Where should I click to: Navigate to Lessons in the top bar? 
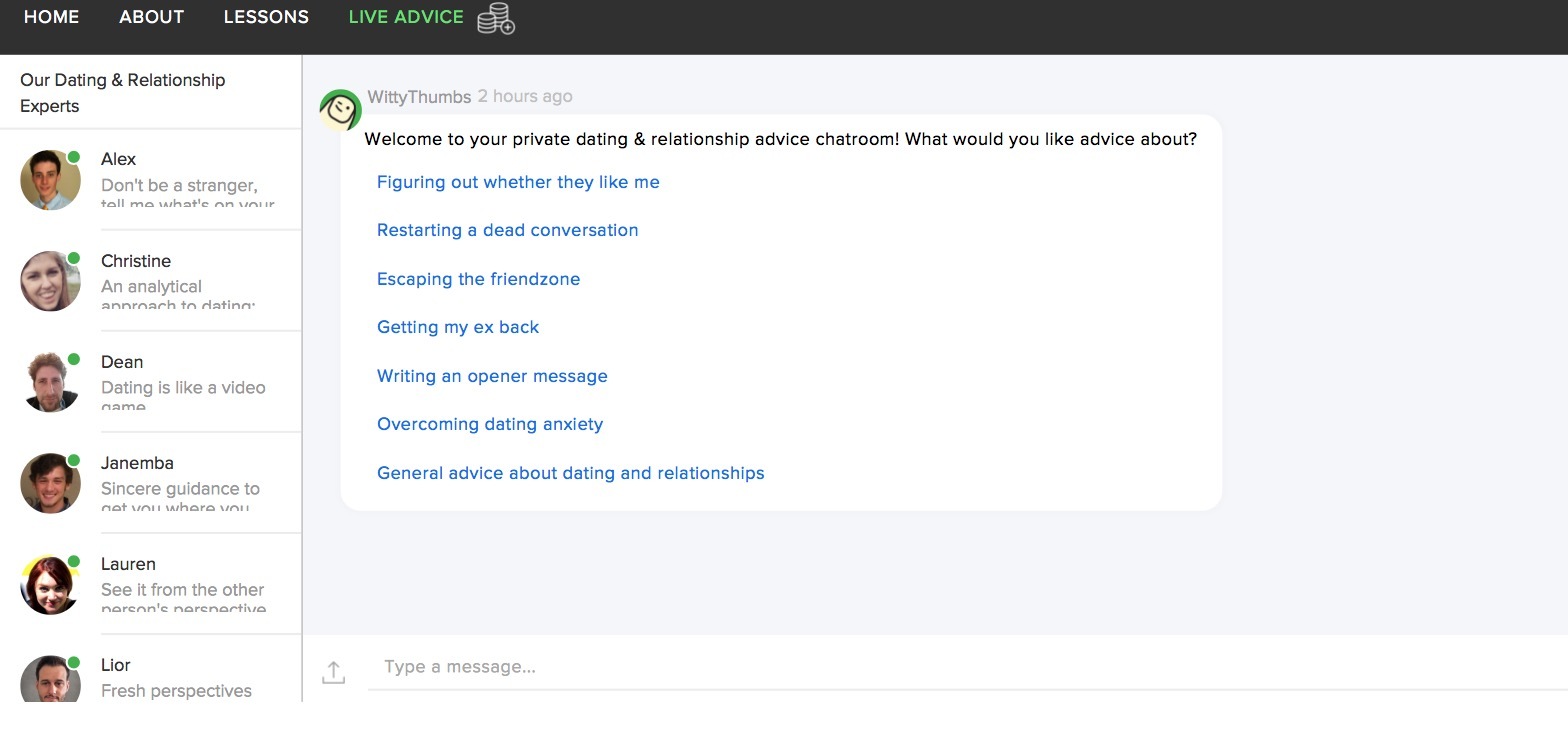(x=266, y=17)
